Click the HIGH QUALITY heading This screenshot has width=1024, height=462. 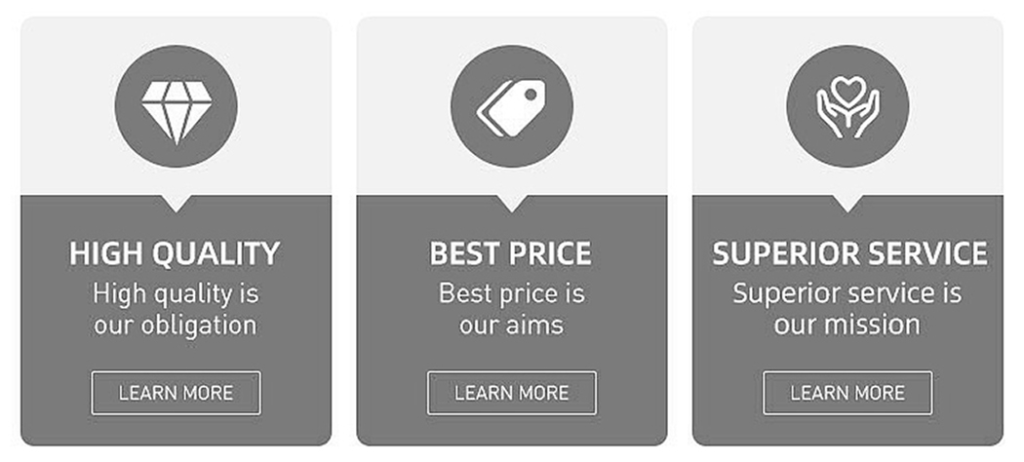tap(176, 254)
